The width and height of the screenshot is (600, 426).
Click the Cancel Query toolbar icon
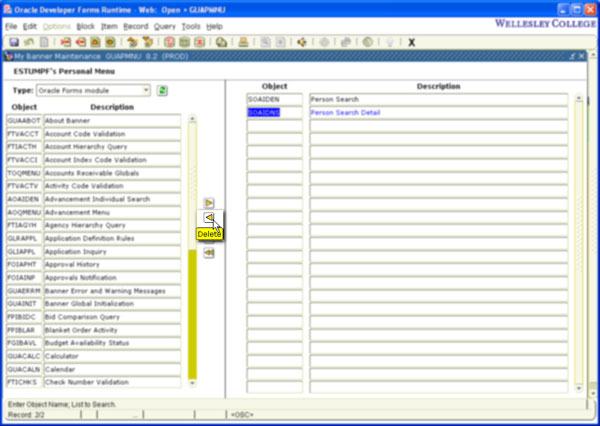[199, 42]
